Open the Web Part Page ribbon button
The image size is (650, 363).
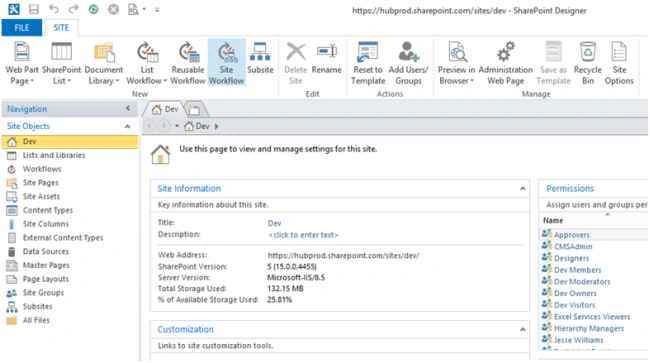[22, 63]
